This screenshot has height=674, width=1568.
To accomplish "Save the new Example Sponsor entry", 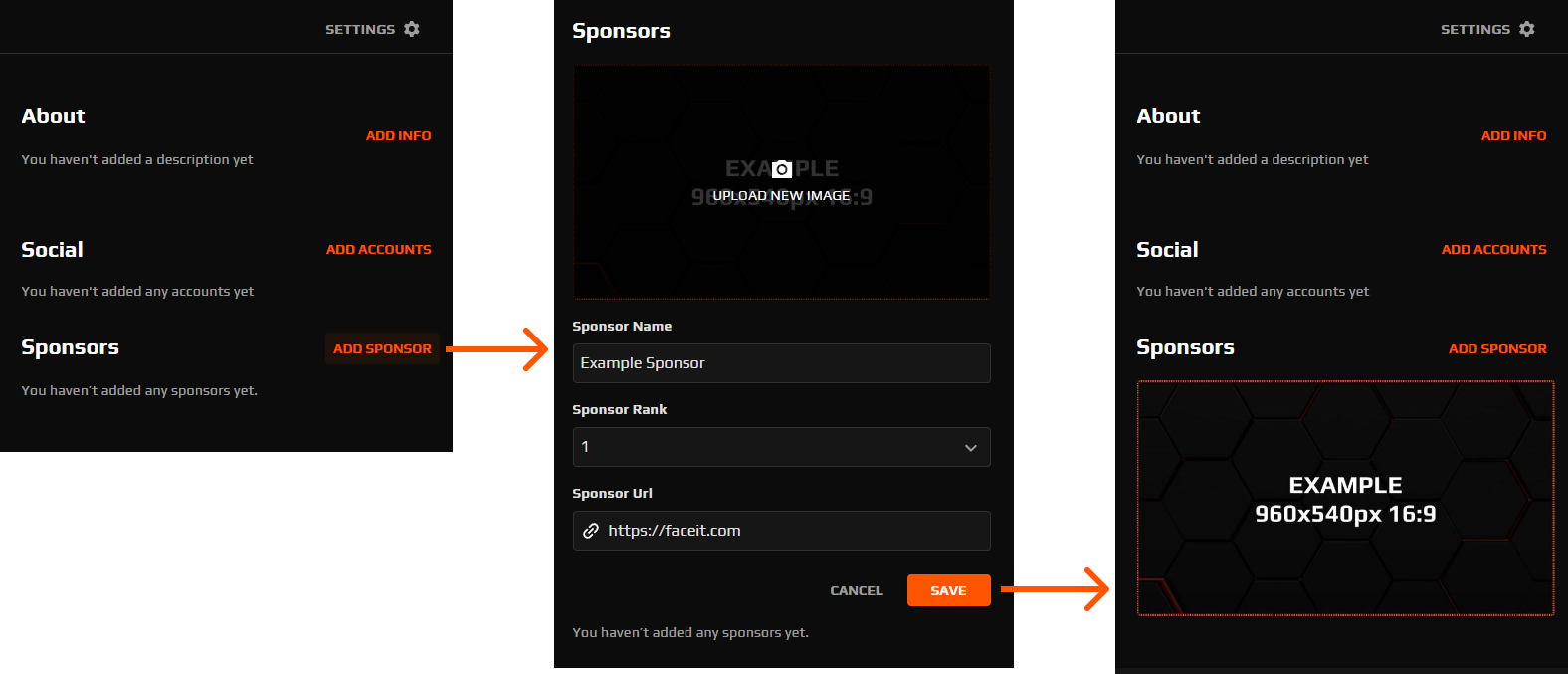I will coord(948,590).
